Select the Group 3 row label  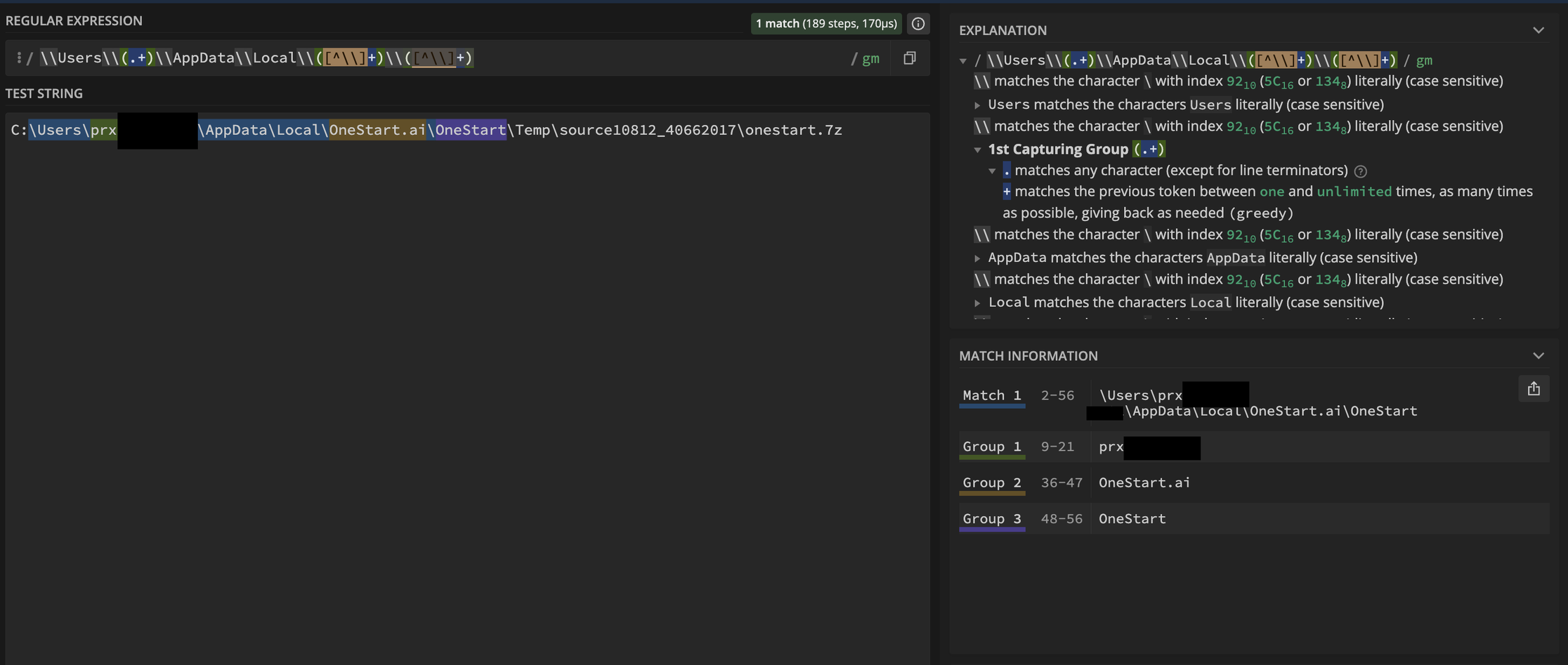click(x=992, y=519)
